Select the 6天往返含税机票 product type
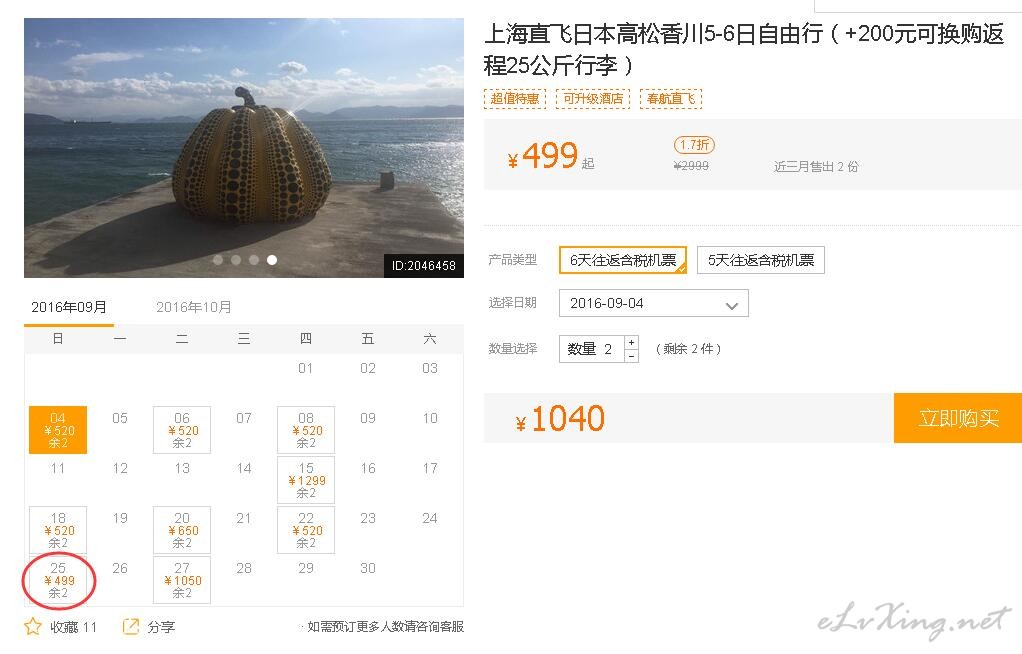Image resolution: width=1022 pixels, height=654 pixels. [623, 260]
